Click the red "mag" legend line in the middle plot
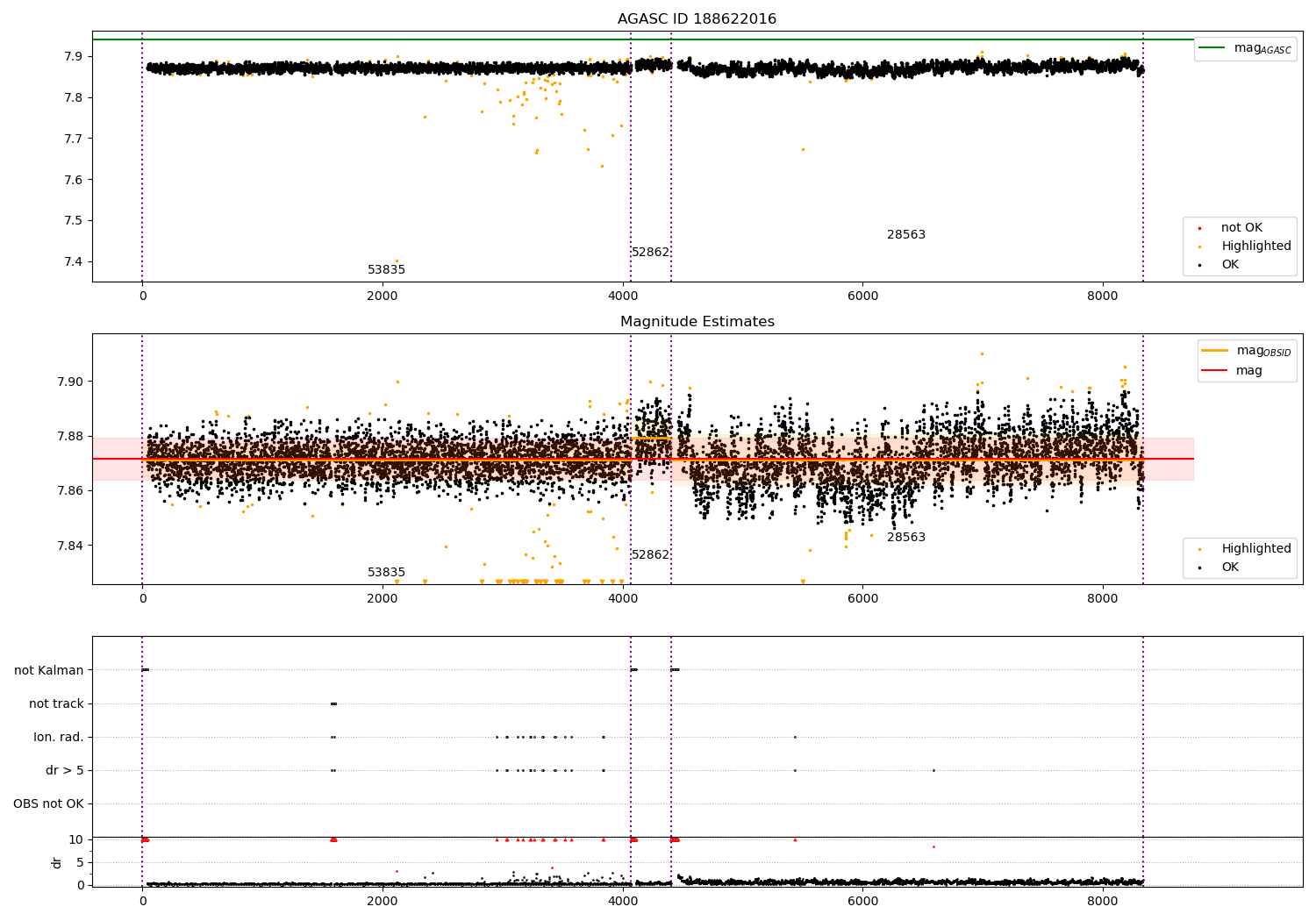Viewport: 1316px width, 921px height. coord(1215,370)
